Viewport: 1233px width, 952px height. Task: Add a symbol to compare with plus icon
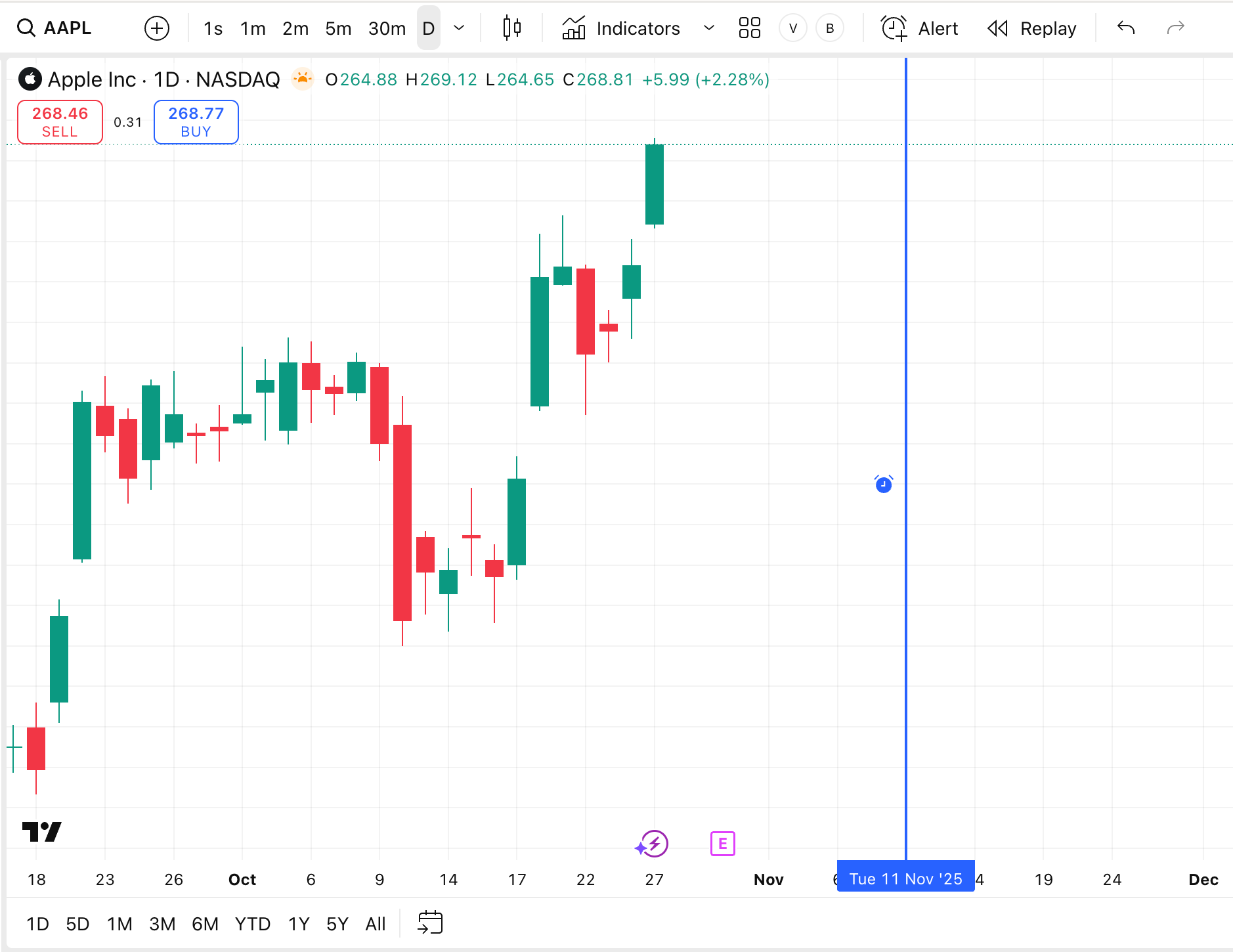coord(157,28)
